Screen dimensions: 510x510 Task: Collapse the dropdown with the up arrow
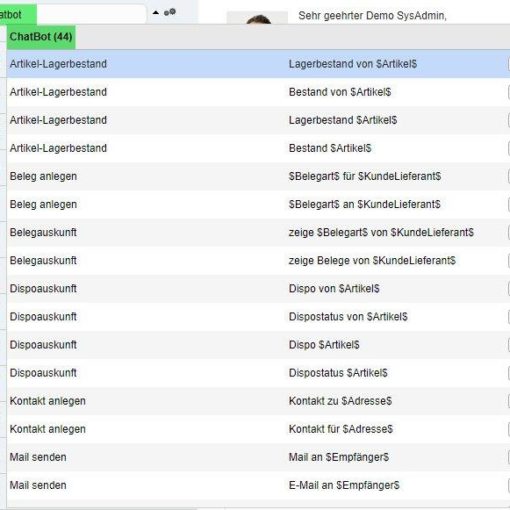156,13
